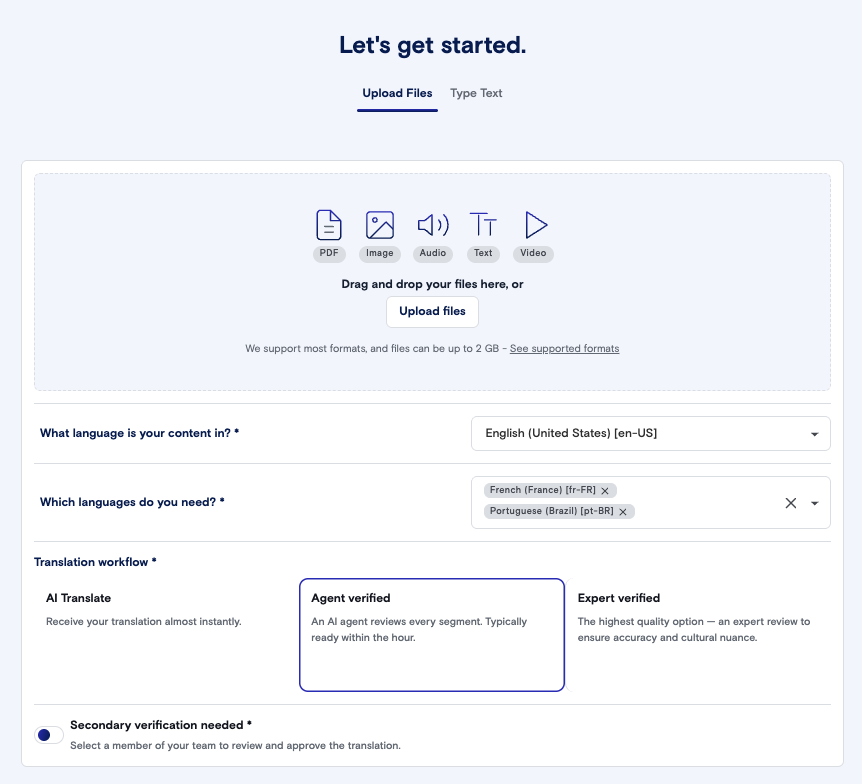Open the See supported formats link
Screen dimensions: 862x784
[564, 349]
